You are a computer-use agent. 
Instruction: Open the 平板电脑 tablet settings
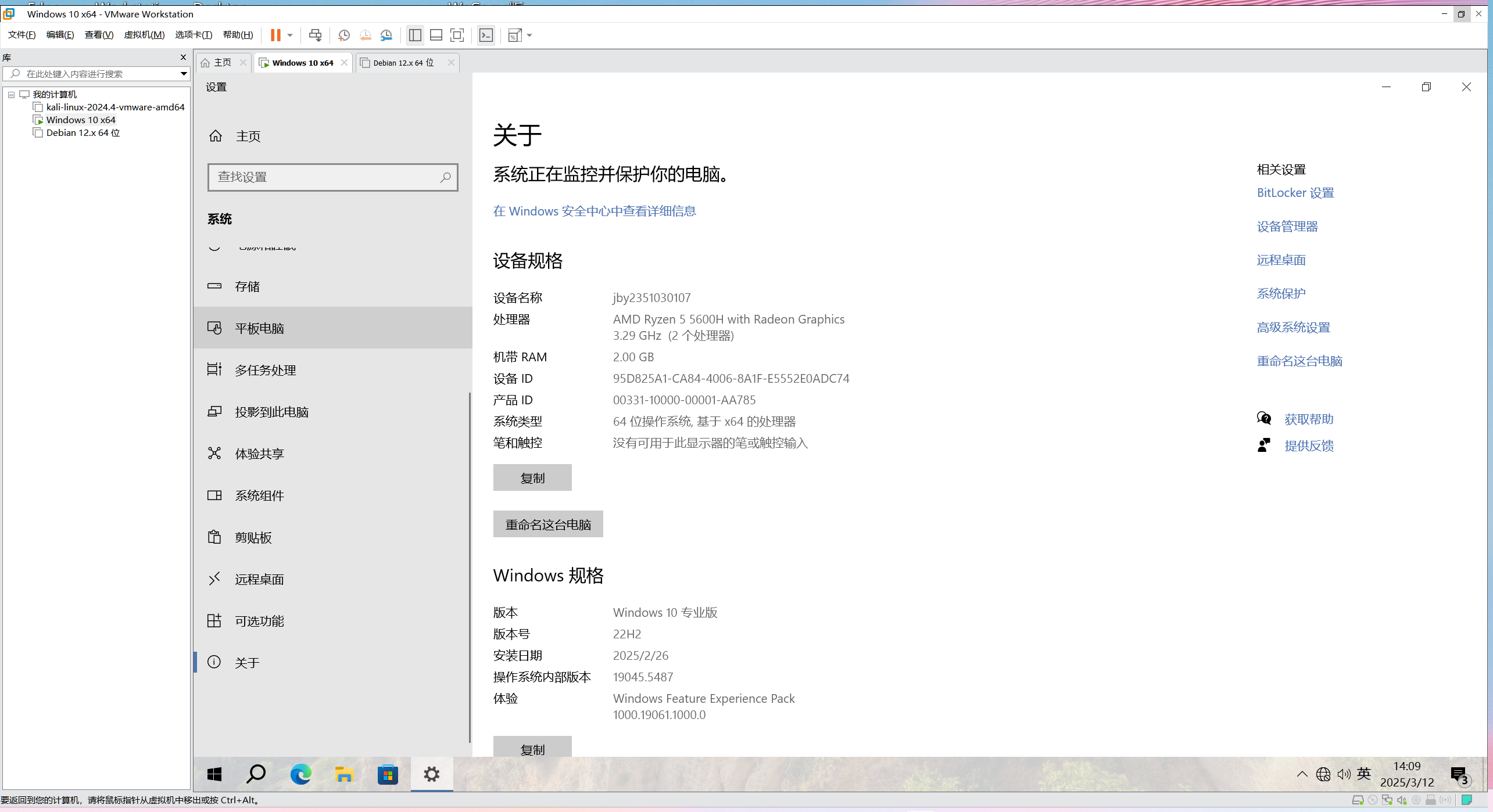point(333,328)
